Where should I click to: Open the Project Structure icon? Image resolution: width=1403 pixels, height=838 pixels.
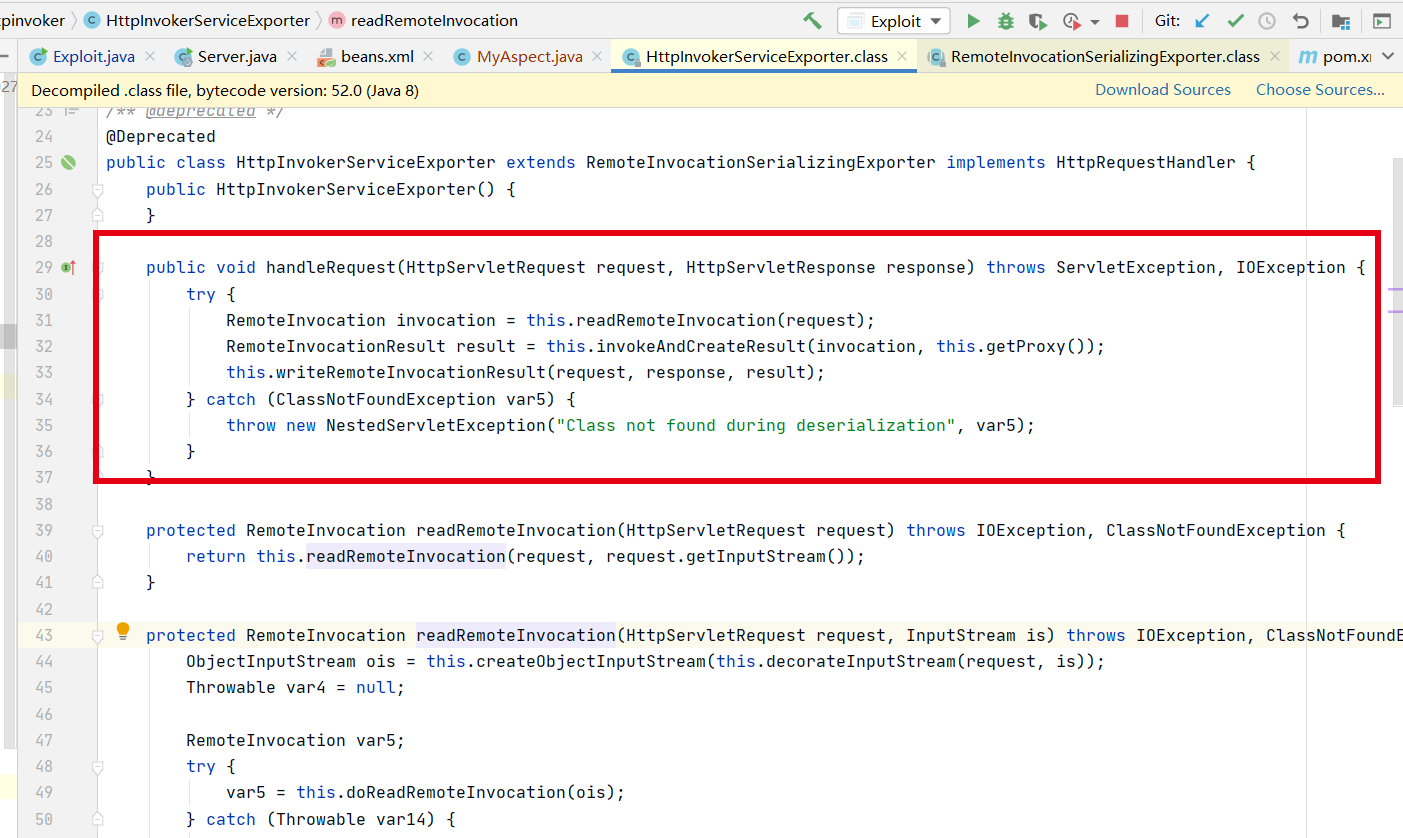click(x=1341, y=21)
